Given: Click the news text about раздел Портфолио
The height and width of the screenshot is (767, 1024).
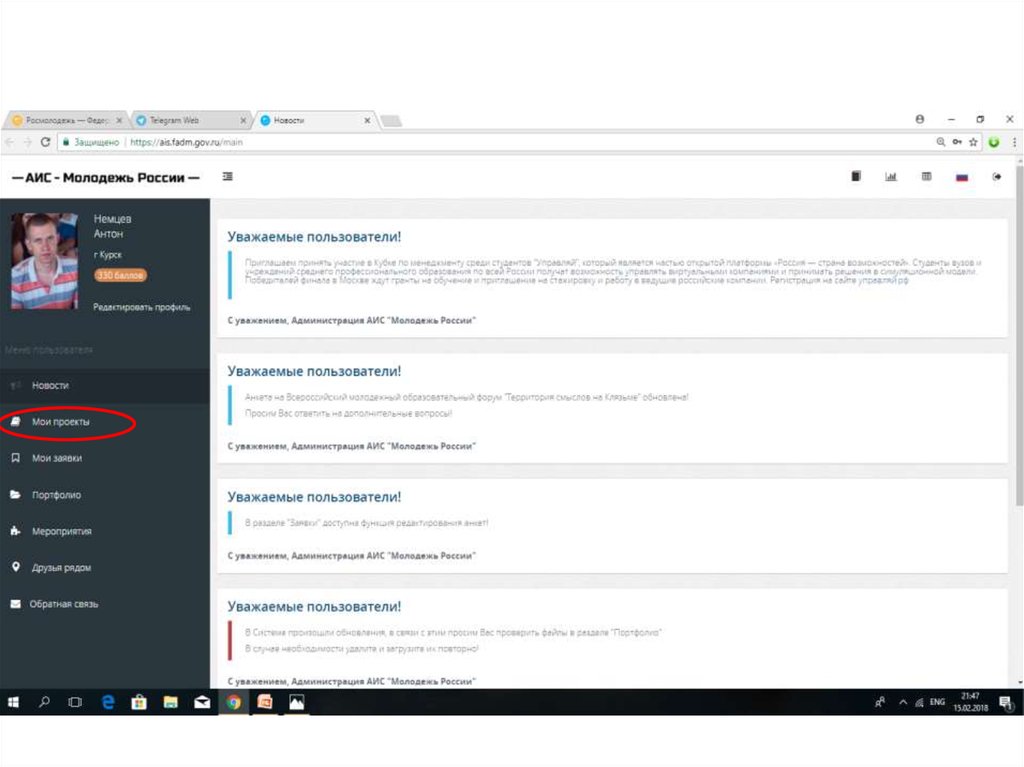Looking at the screenshot, I should [453, 632].
